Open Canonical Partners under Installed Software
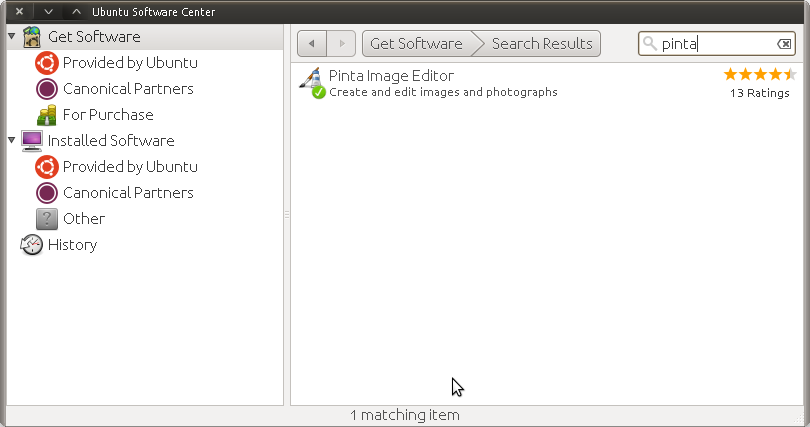 (x=128, y=193)
